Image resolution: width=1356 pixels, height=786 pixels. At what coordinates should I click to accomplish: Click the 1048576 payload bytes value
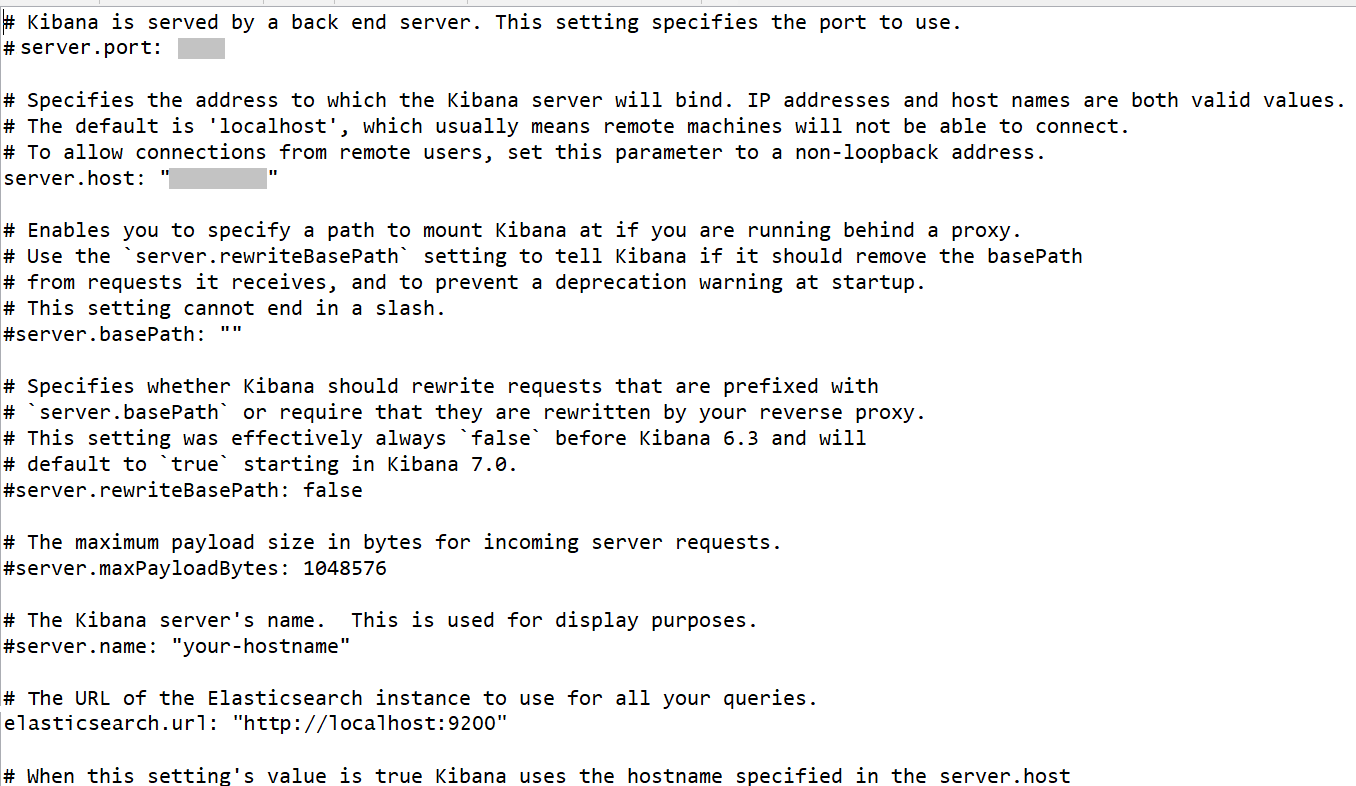click(x=344, y=568)
